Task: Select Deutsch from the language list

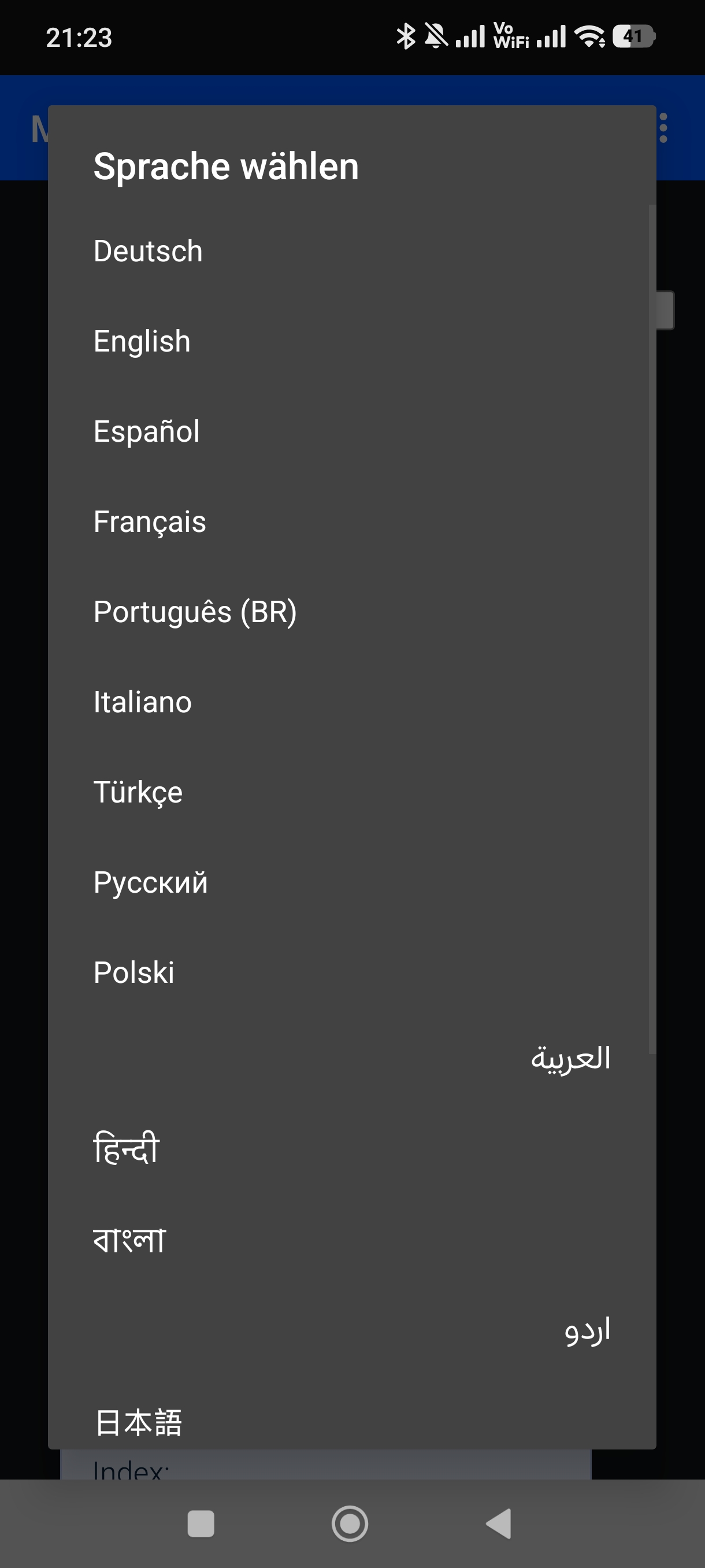Action: click(x=149, y=251)
